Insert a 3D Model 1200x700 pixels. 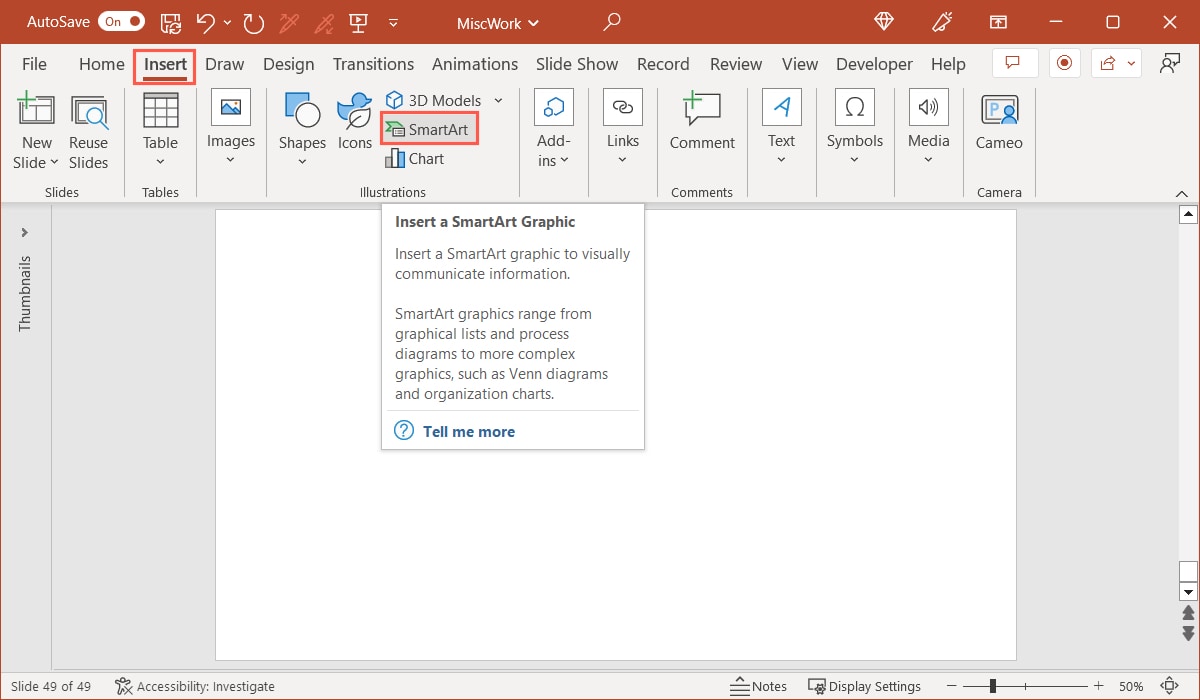coord(434,100)
